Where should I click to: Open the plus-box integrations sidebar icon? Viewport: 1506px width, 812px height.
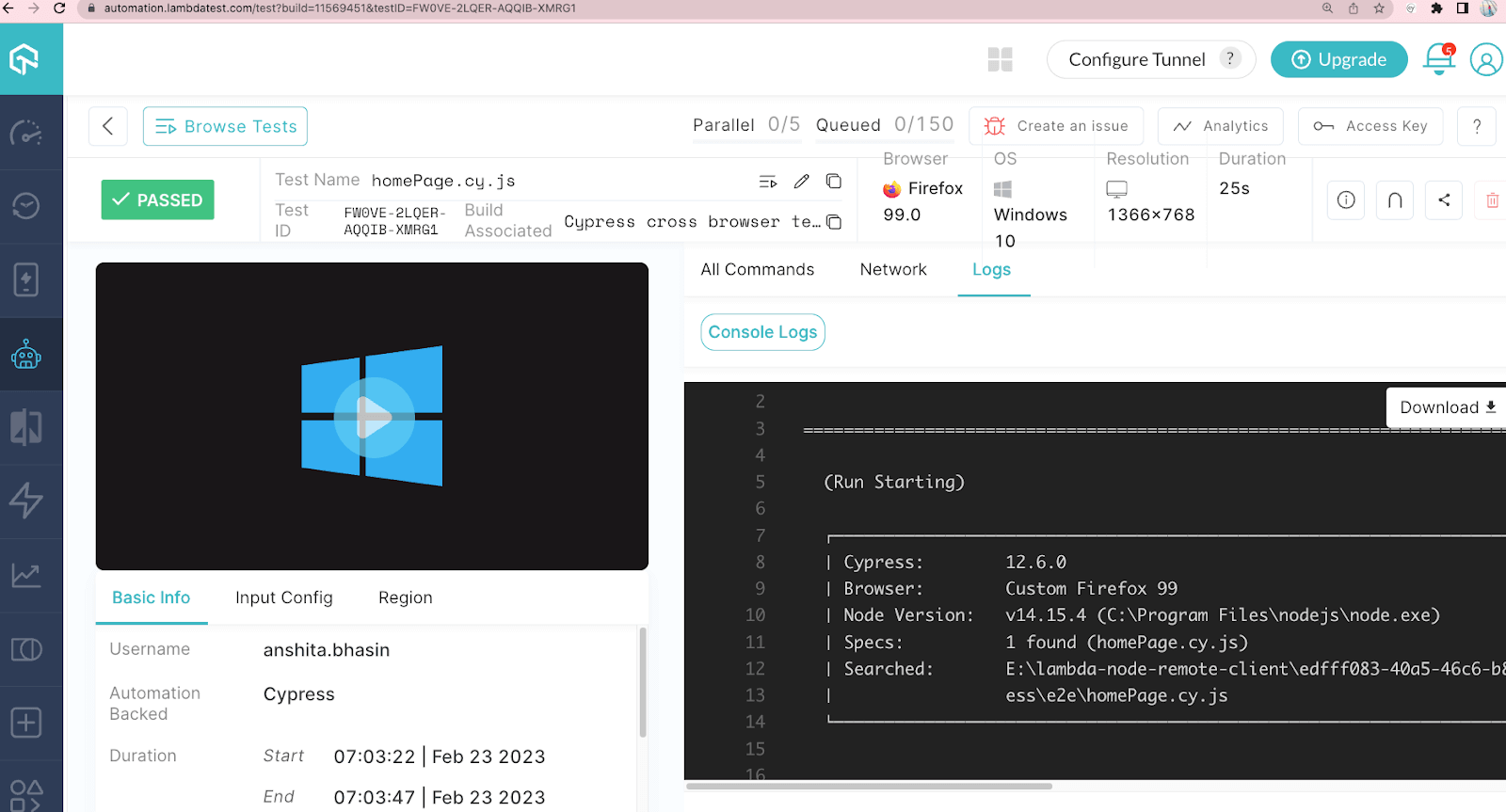tap(26, 723)
